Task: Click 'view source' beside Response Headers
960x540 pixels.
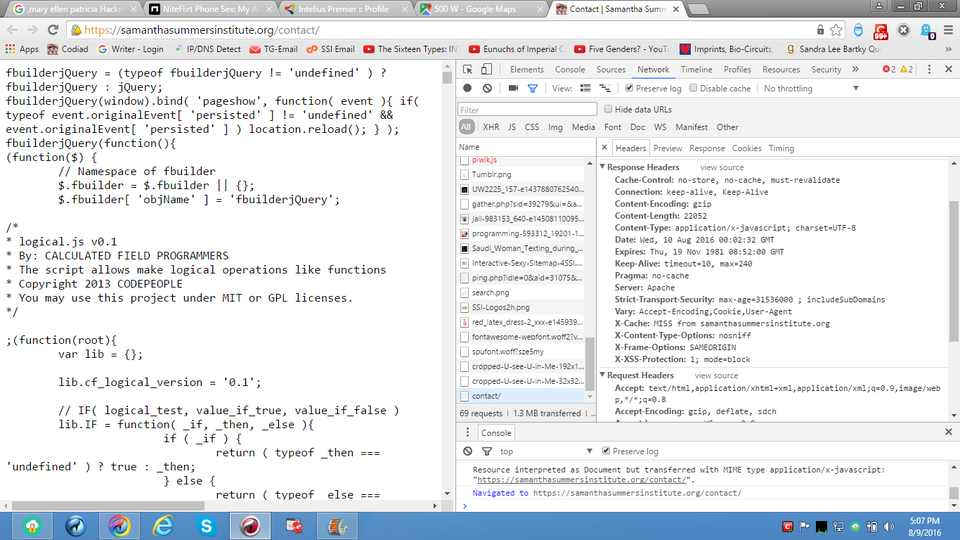Action: (x=721, y=167)
